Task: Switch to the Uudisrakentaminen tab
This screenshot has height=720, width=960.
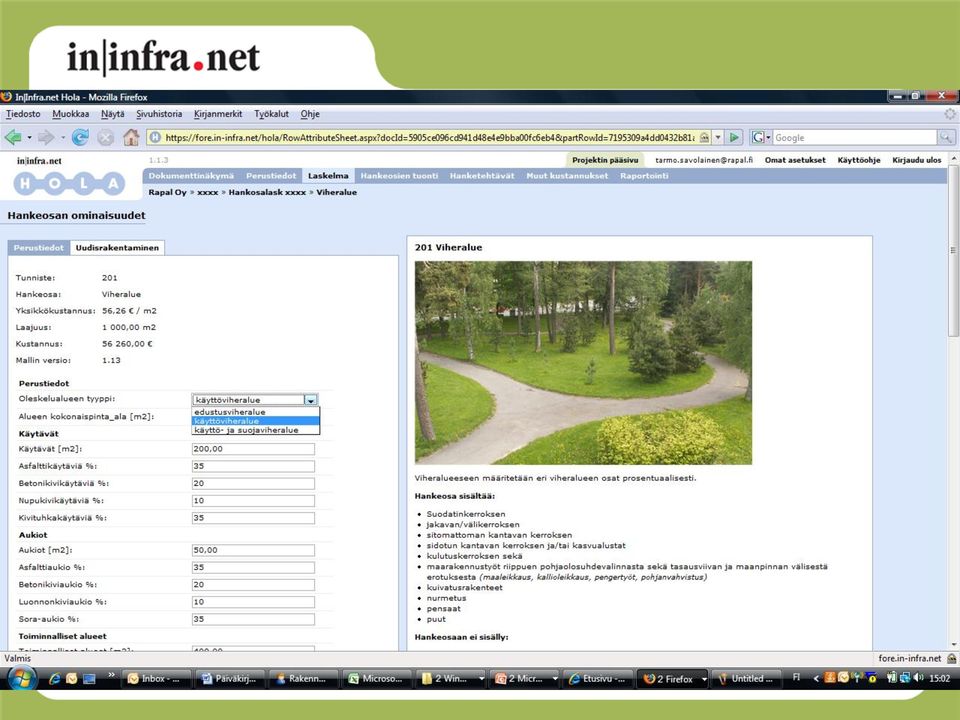Action: click(117, 248)
